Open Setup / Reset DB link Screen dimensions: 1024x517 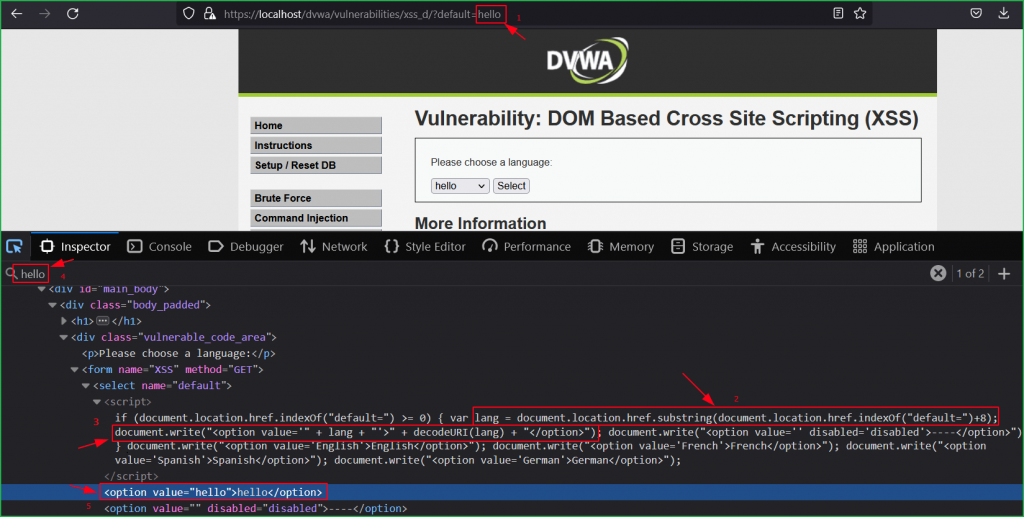click(x=316, y=165)
